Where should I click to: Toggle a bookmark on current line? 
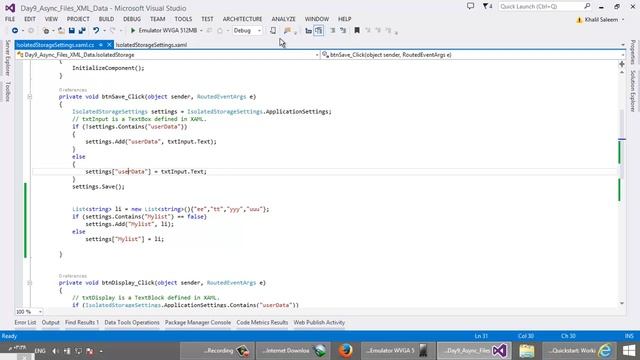357,31
